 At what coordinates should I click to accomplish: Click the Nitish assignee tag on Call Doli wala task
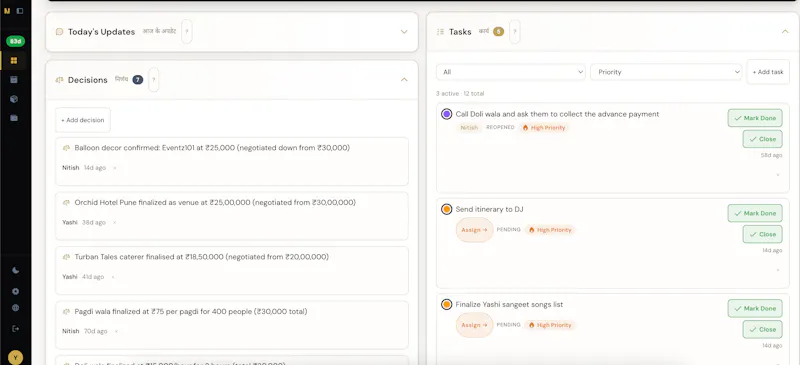coord(469,128)
